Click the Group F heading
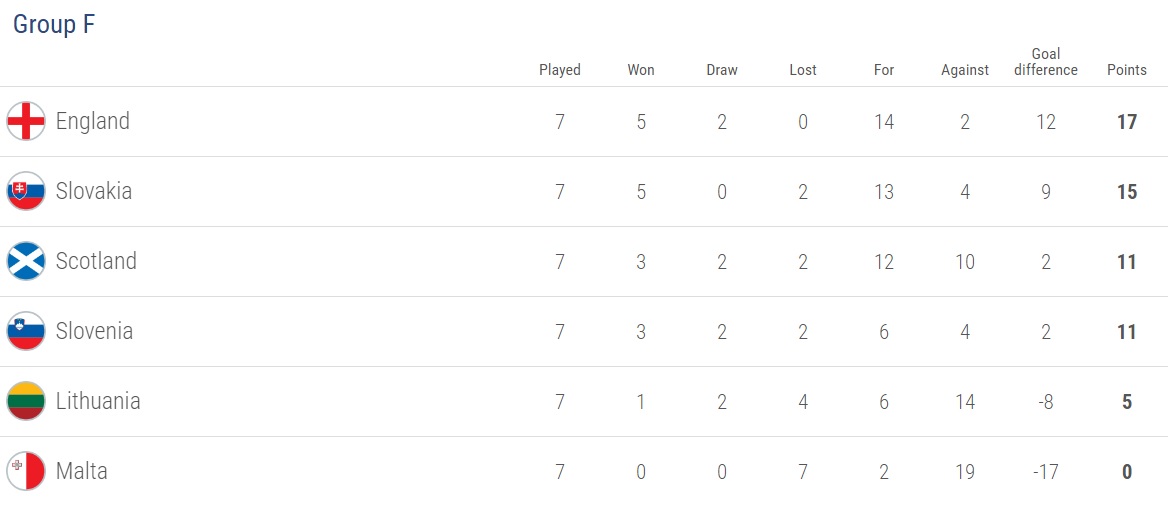This screenshot has width=1175, height=512. click(x=54, y=25)
